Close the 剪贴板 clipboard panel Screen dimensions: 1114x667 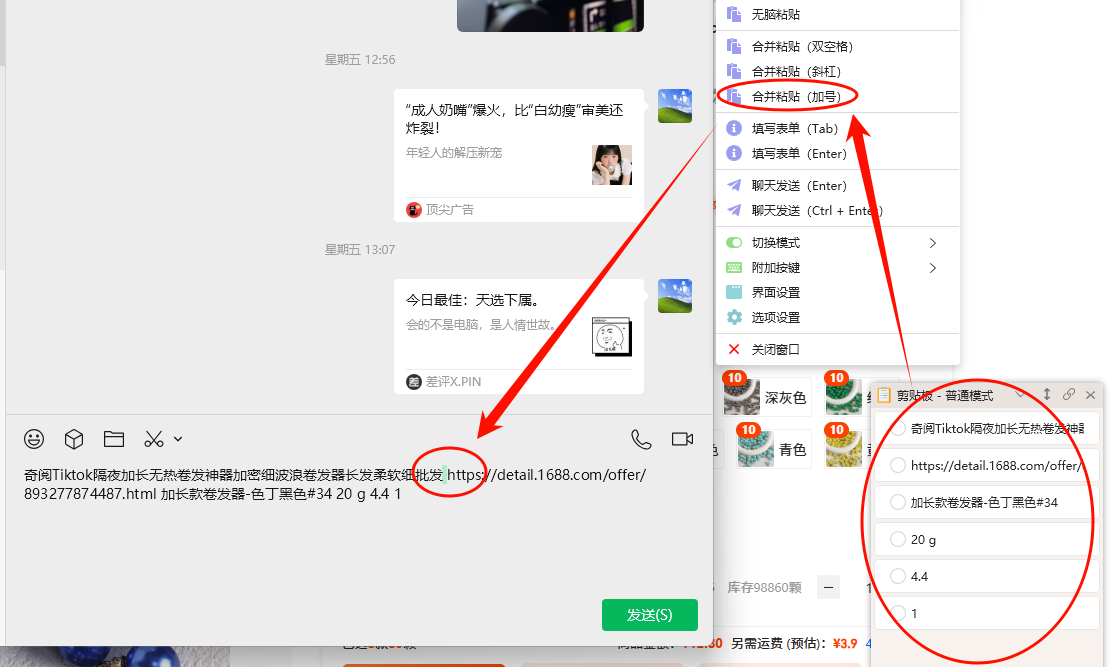point(1091,395)
